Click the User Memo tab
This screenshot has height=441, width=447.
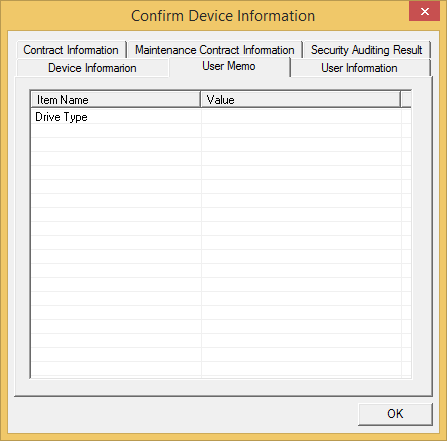click(x=229, y=66)
